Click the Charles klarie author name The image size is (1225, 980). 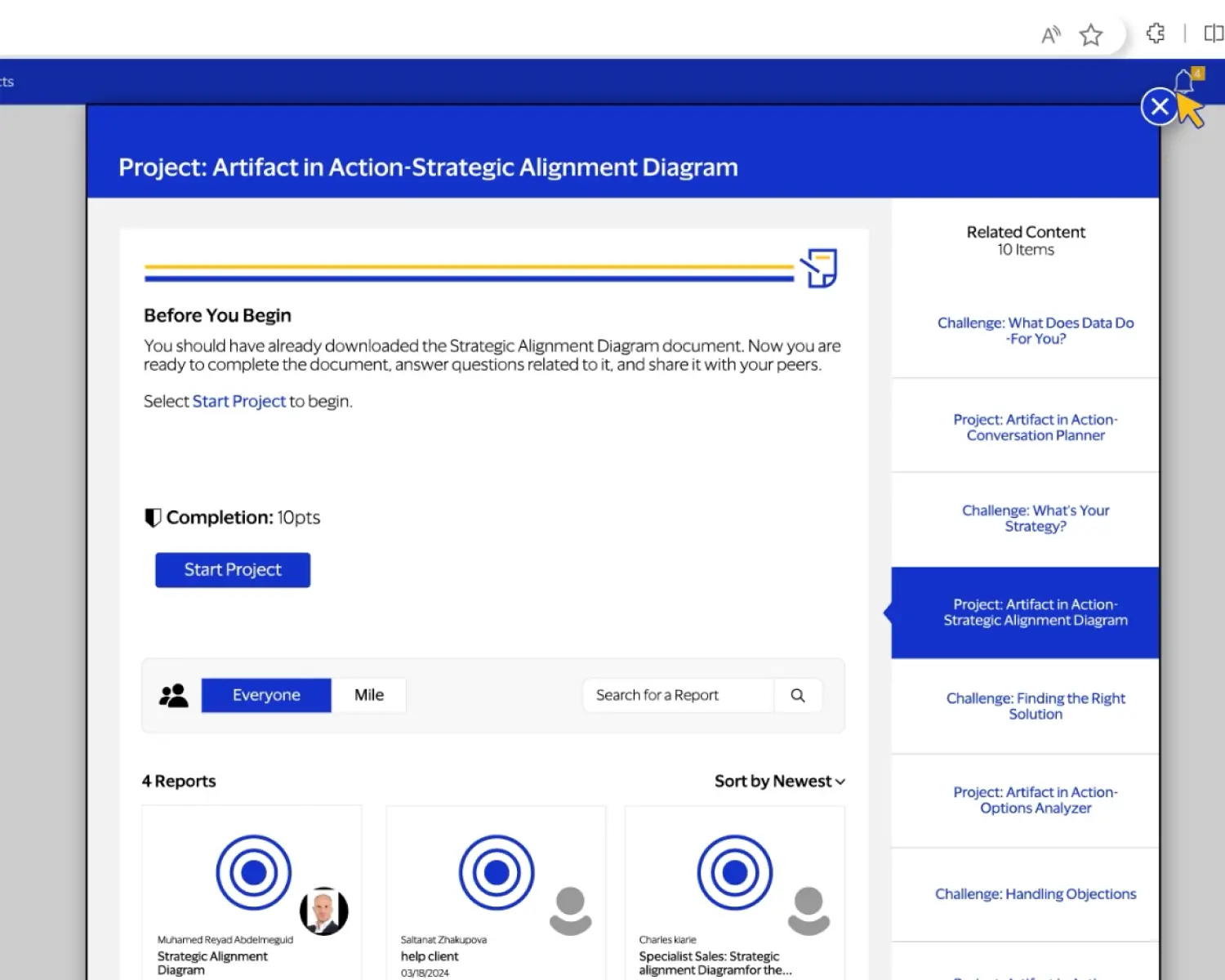[667, 940]
